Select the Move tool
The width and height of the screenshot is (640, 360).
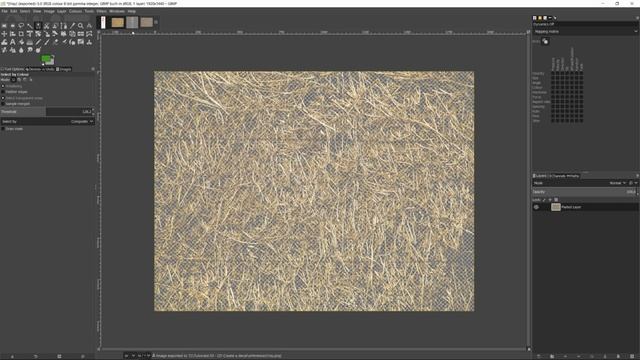pos(4,34)
